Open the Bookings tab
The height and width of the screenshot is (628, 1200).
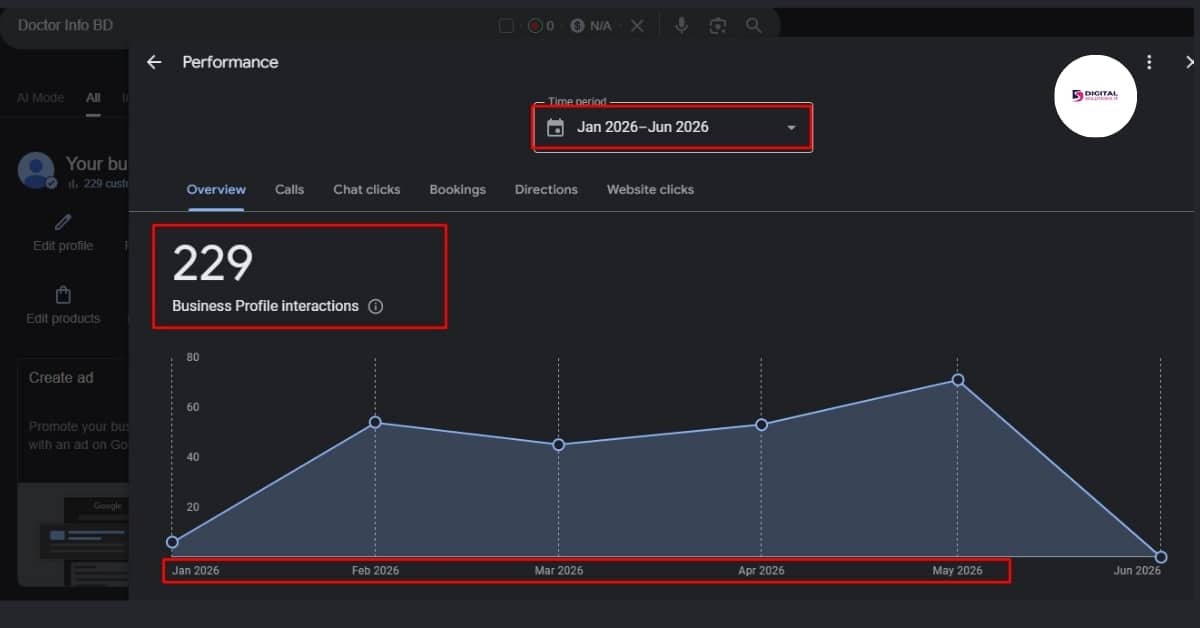click(458, 189)
